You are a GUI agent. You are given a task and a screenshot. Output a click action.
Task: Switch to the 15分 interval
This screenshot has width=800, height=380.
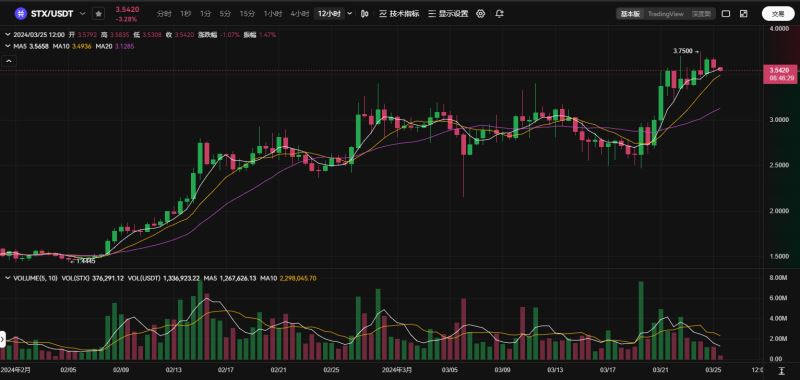[x=247, y=14]
